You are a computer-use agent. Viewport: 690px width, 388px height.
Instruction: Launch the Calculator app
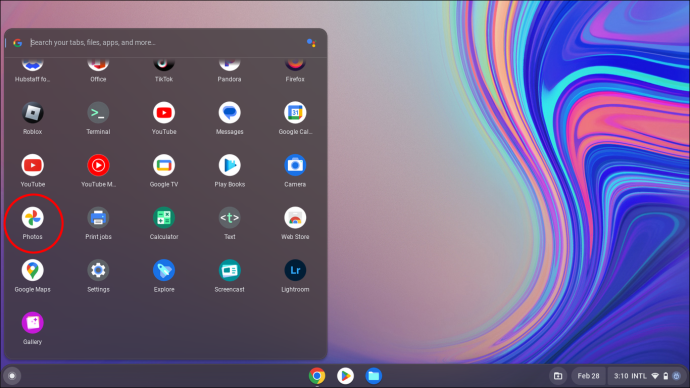coord(164,218)
